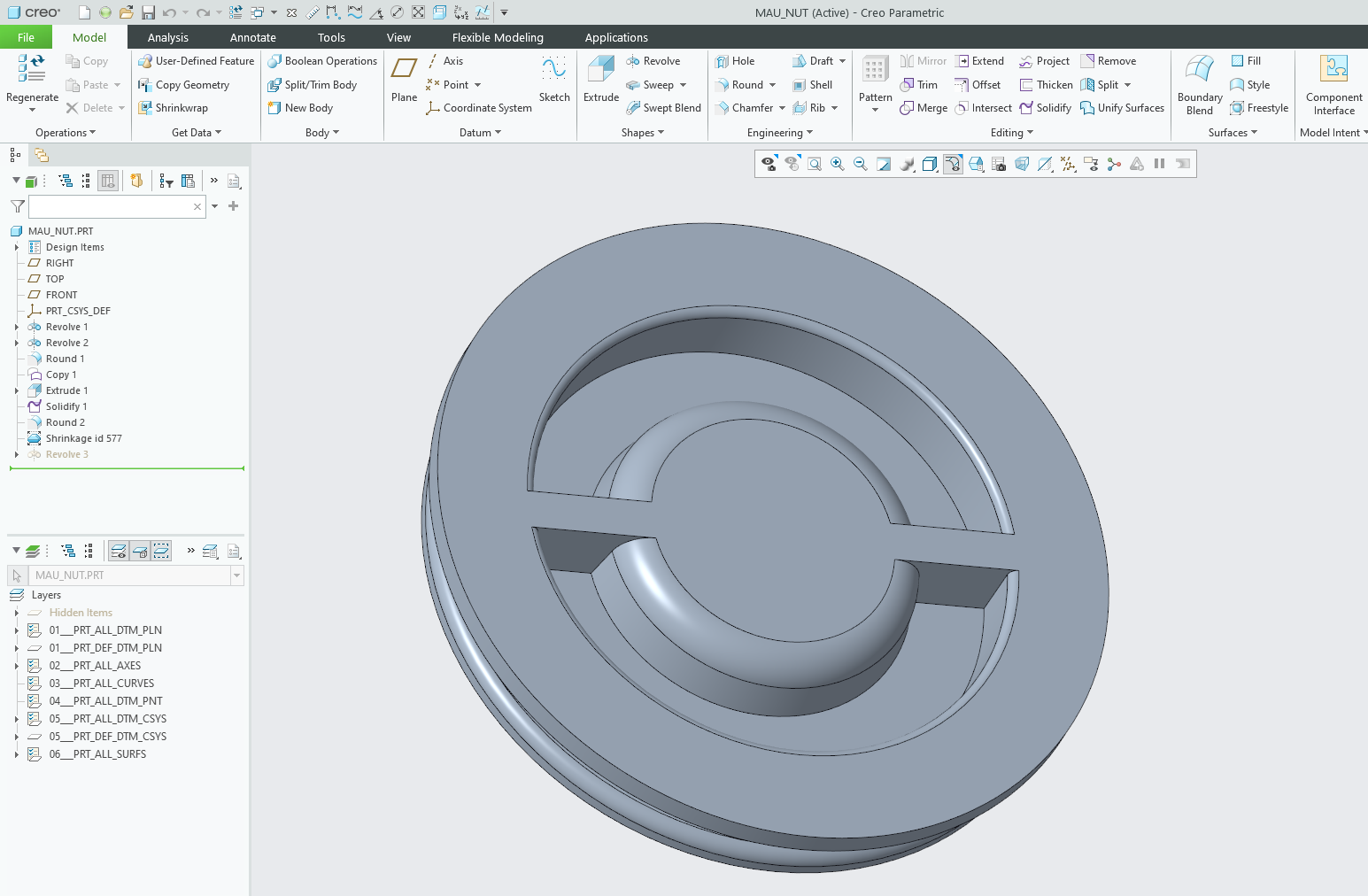Open the File menu

[26, 37]
